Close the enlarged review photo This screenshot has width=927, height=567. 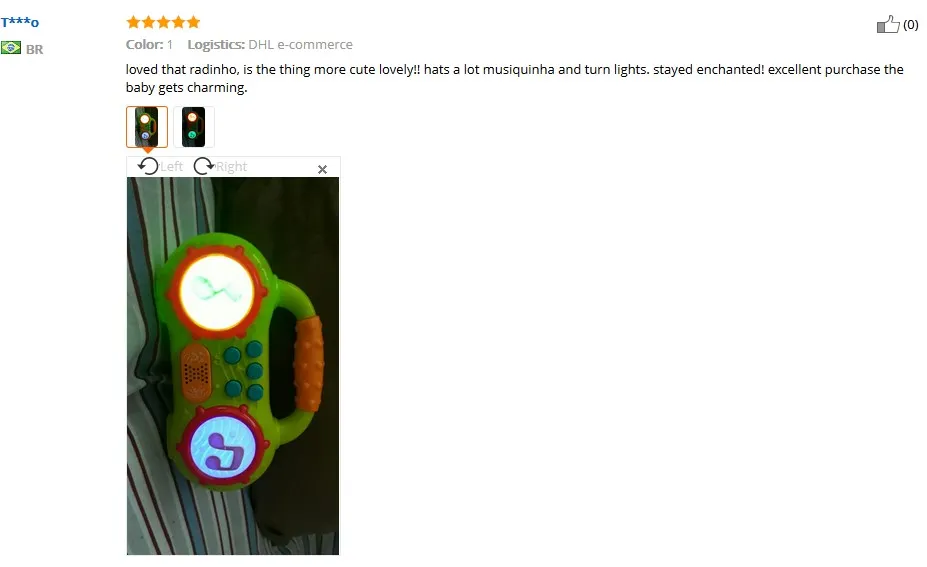click(322, 170)
